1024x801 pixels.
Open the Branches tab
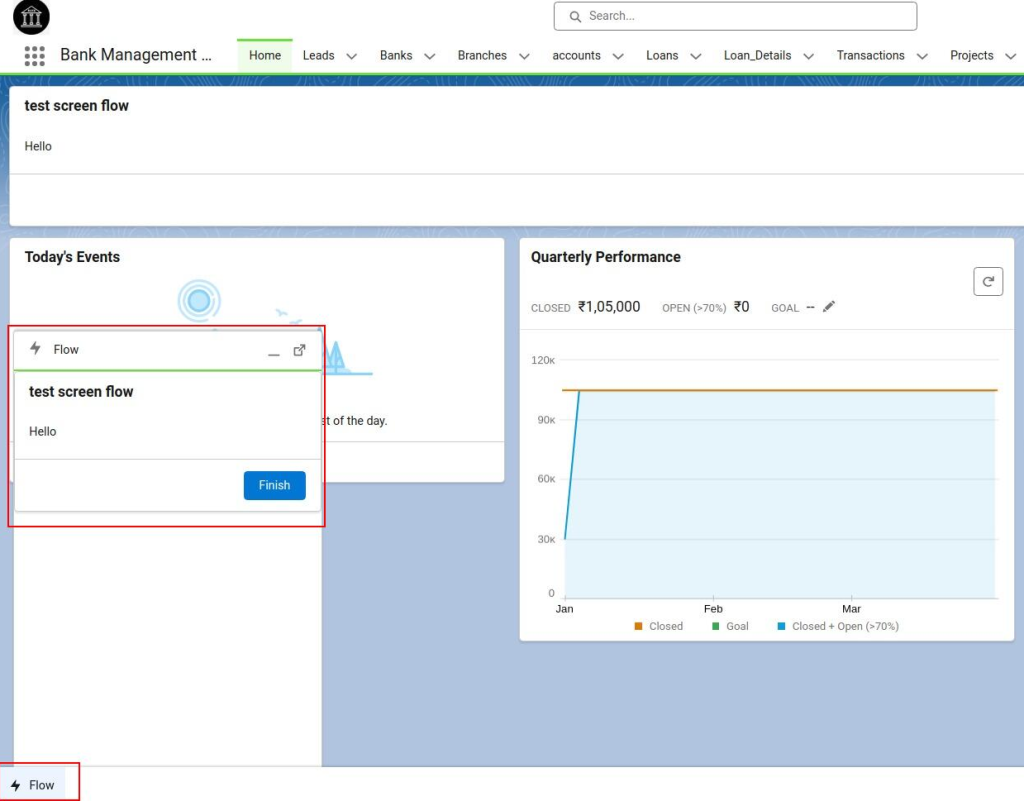(482, 55)
